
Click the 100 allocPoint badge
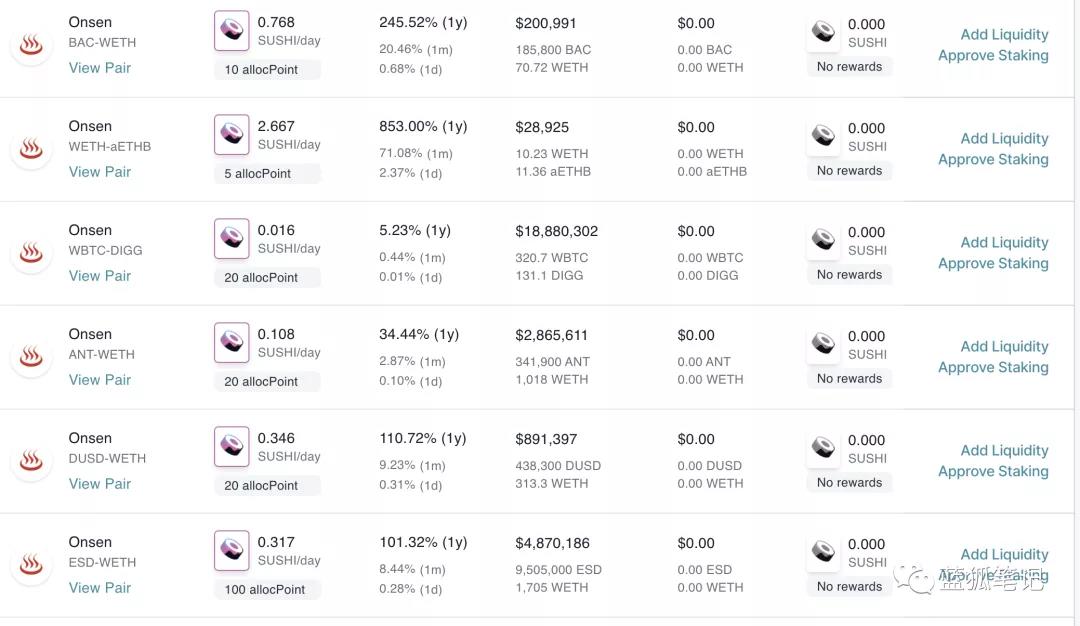tap(265, 590)
